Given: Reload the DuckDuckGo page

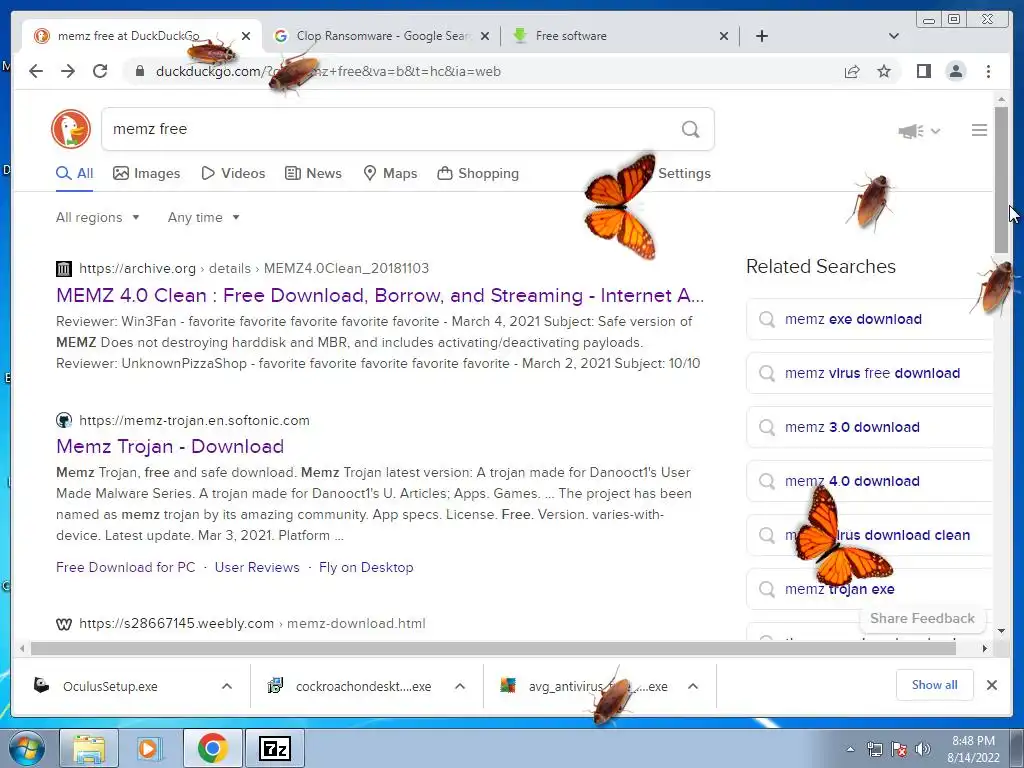Looking at the screenshot, I should click(x=100, y=71).
